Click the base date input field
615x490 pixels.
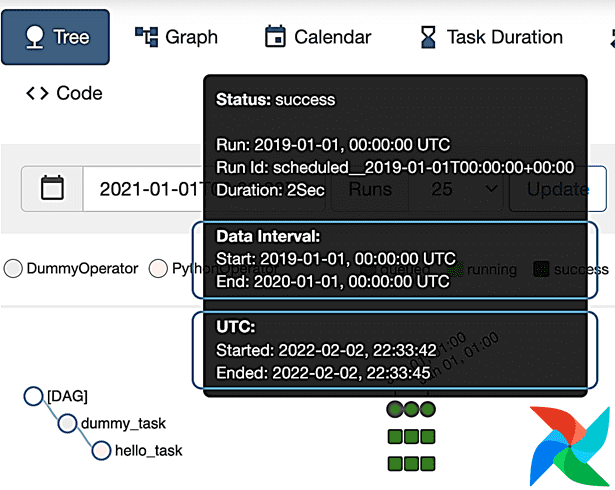(x=143, y=188)
